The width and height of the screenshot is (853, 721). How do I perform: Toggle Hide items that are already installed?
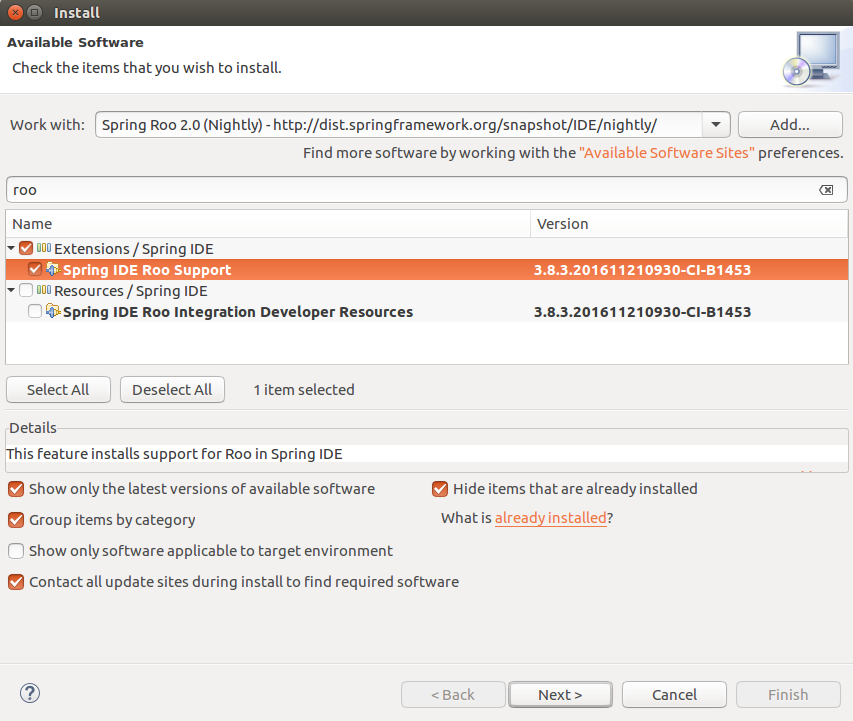pos(440,489)
